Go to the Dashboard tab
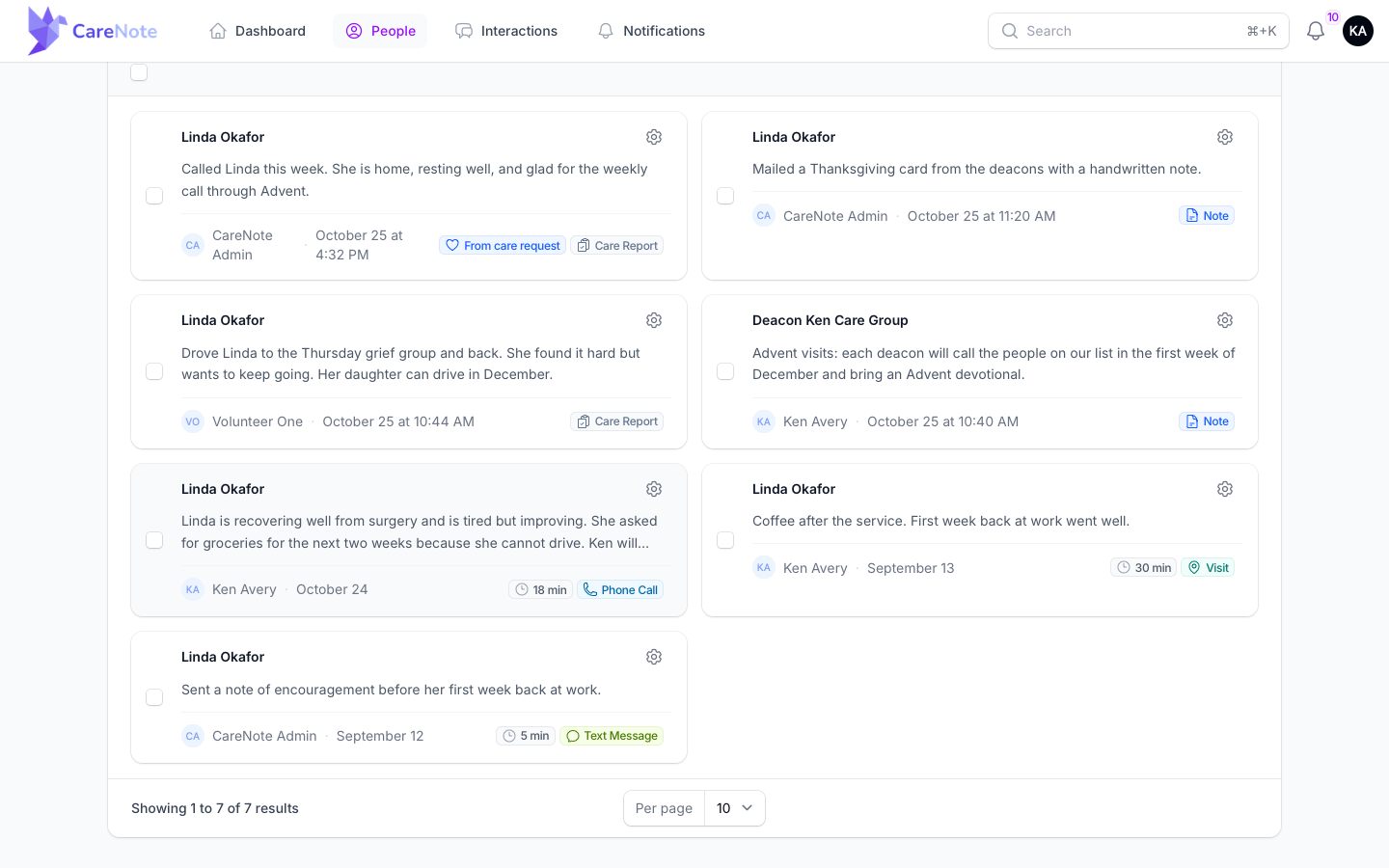The height and width of the screenshot is (868, 1389). click(x=258, y=31)
